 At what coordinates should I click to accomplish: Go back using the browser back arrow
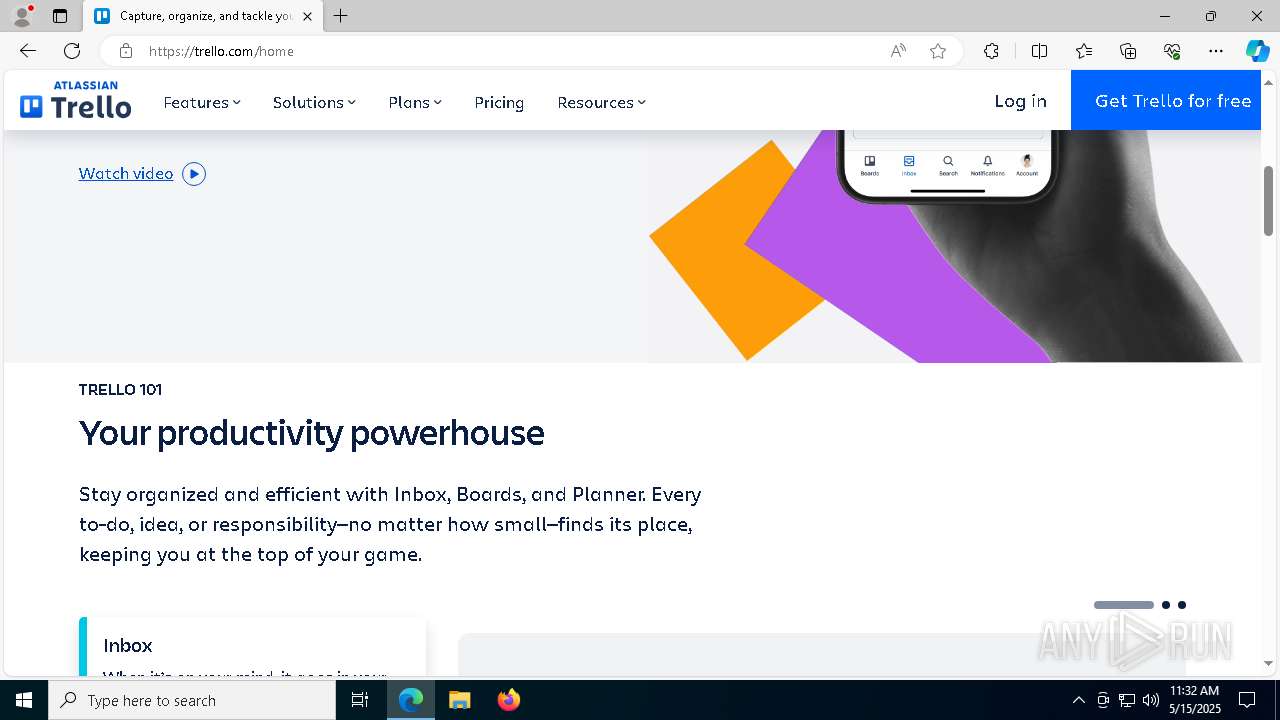coord(28,51)
